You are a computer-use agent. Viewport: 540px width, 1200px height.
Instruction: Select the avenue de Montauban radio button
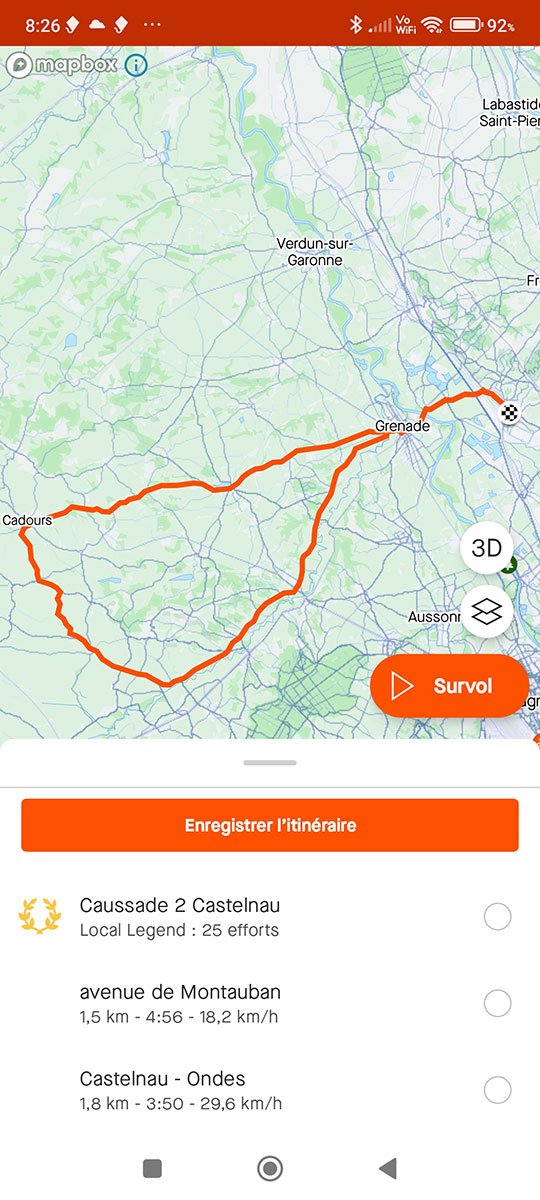[x=497, y=1003]
